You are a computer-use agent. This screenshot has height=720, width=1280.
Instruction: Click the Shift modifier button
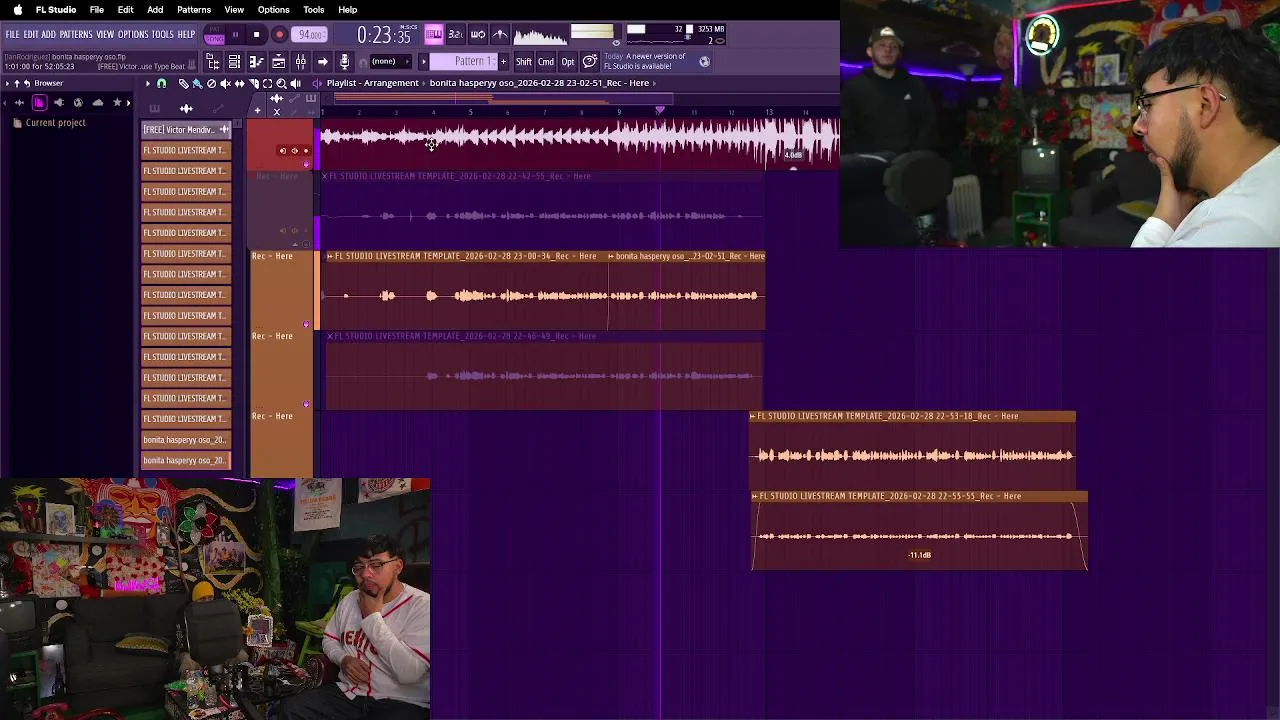pos(524,62)
